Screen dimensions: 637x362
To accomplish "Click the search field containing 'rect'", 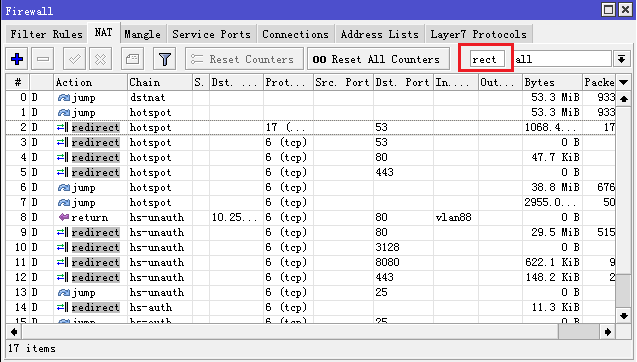I will [x=488, y=59].
